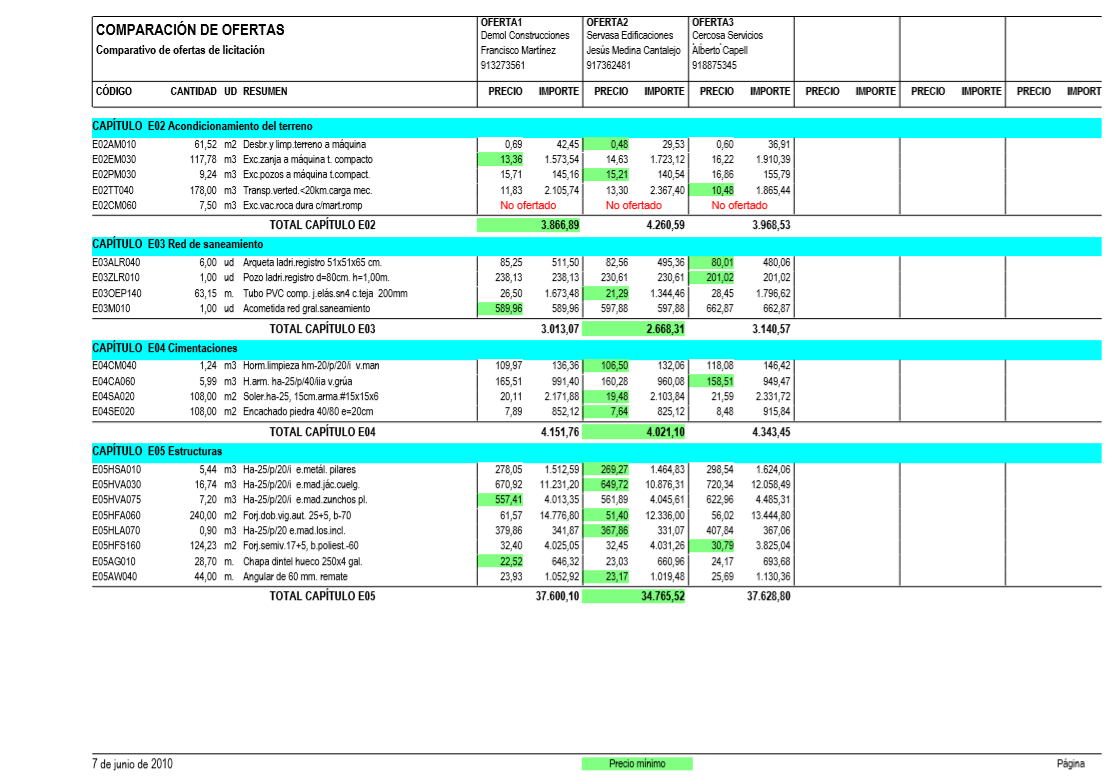Select the E05HFA060 row code
This screenshot has width=1116, height=784.
tap(116, 515)
